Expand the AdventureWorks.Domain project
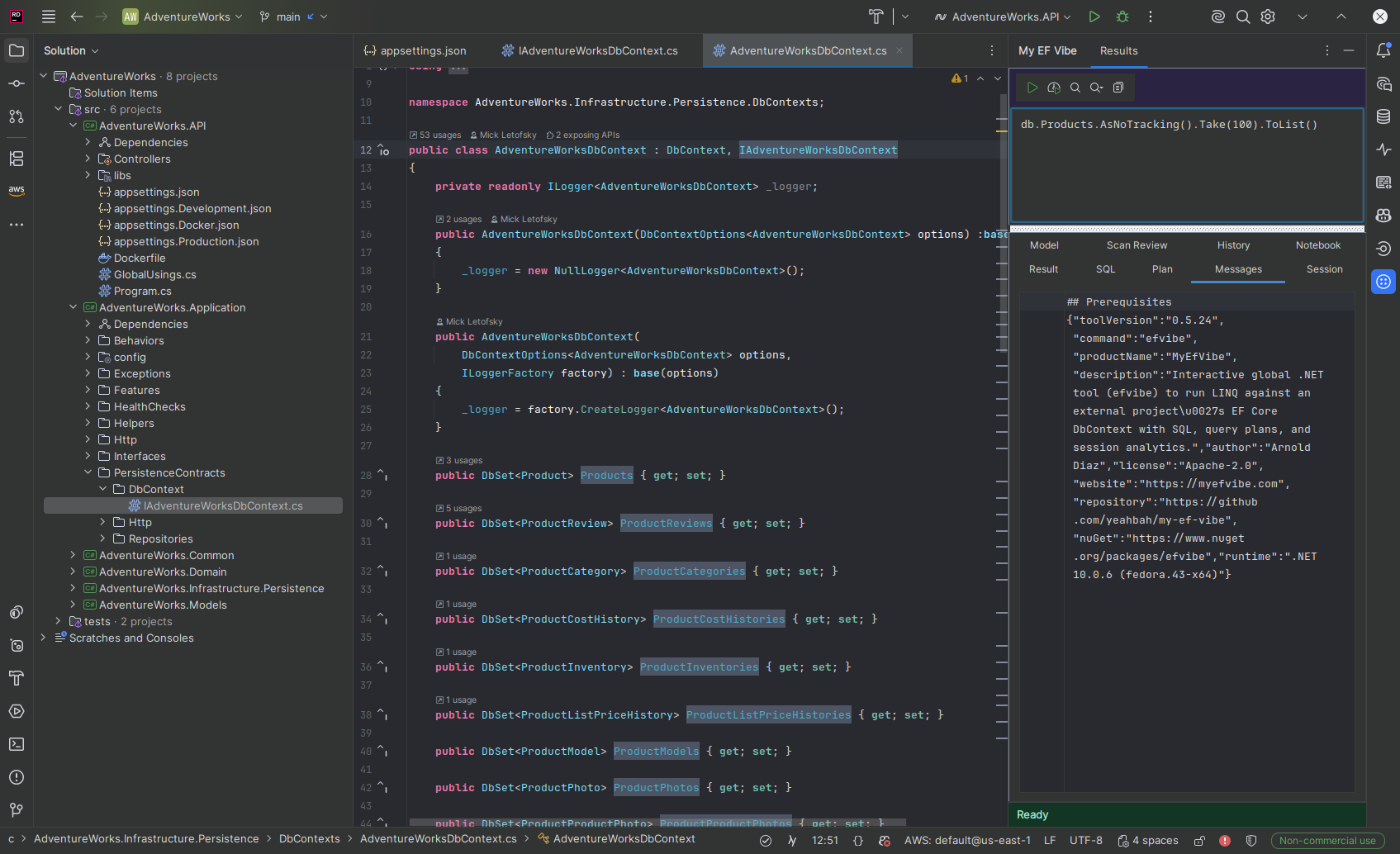This screenshot has width=1400, height=854. pos(73,572)
